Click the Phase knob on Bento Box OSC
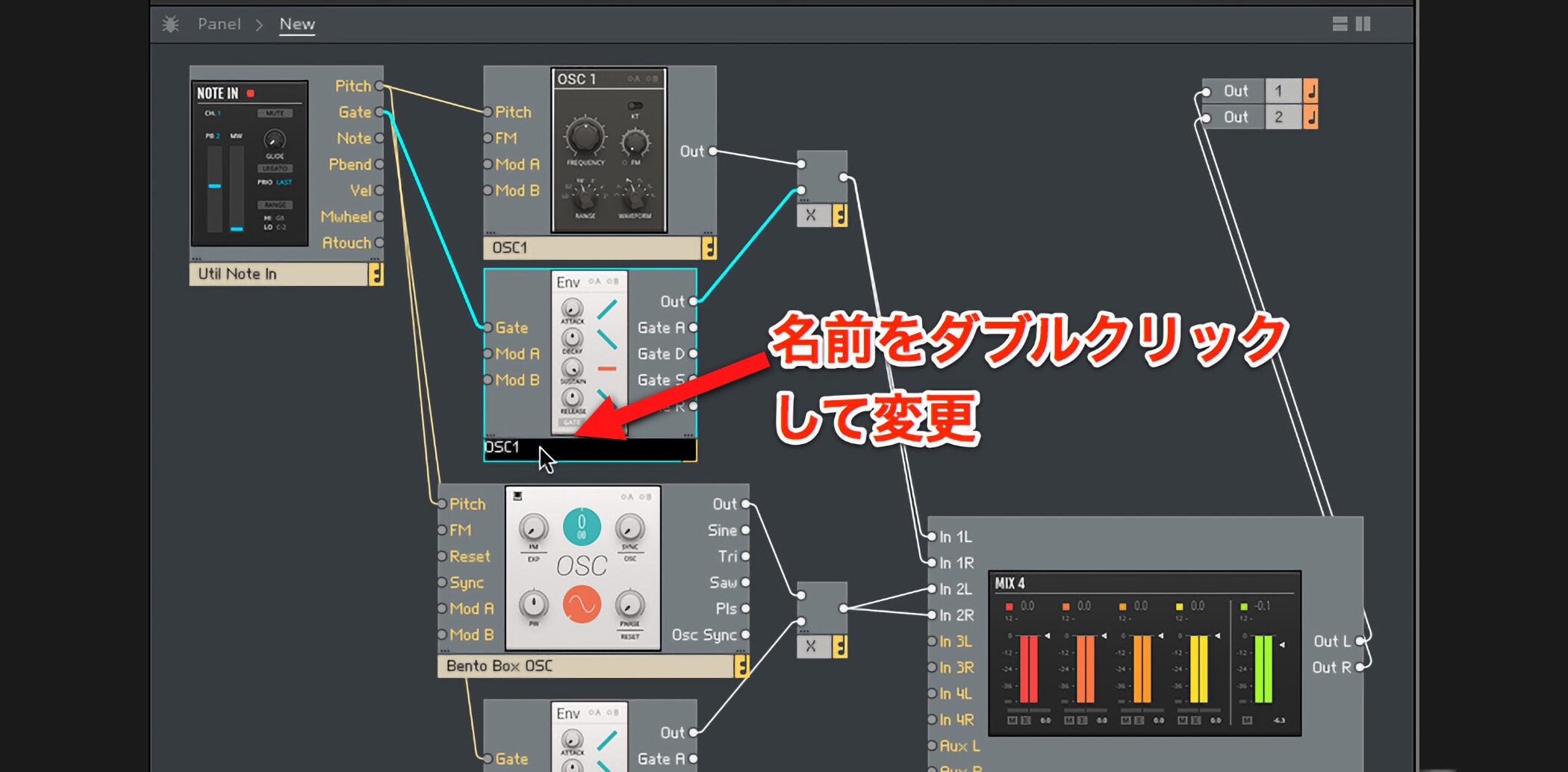Image resolution: width=1568 pixels, height=772 pixels. [x=629, y=604]
